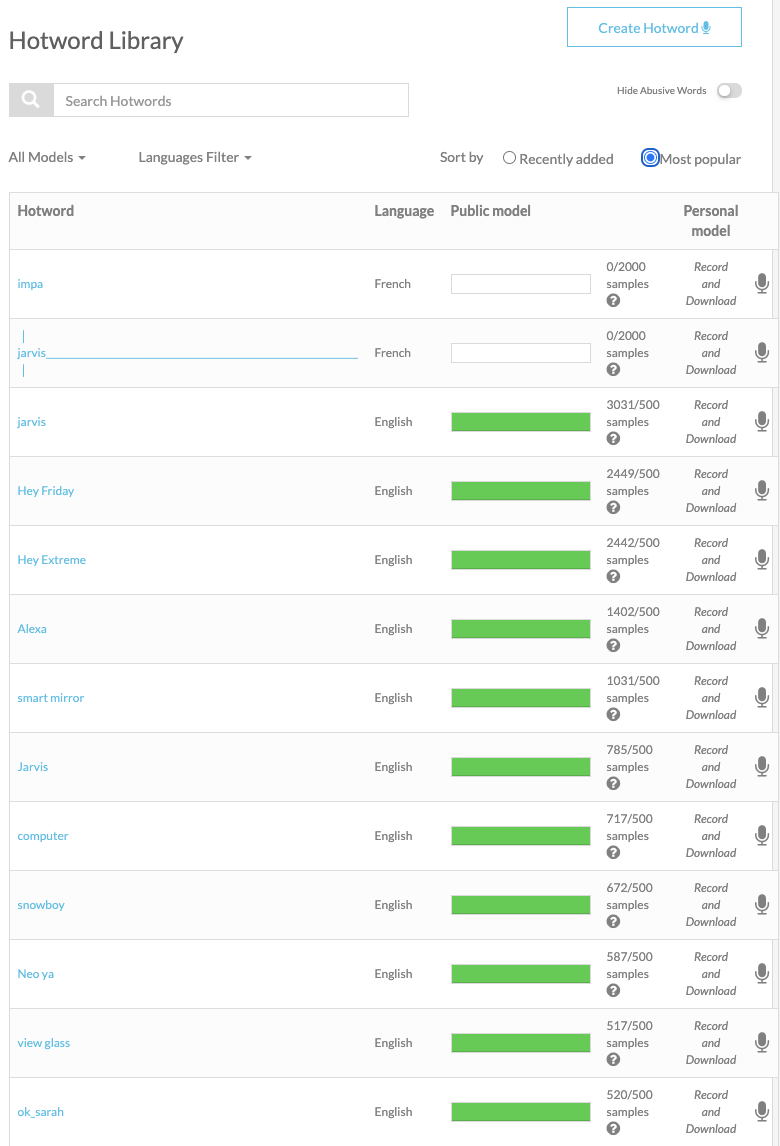The height and width of the screenshot is (1146, 780).
Task: Click the green progress bar for view glass
Action: point(520,1043)
